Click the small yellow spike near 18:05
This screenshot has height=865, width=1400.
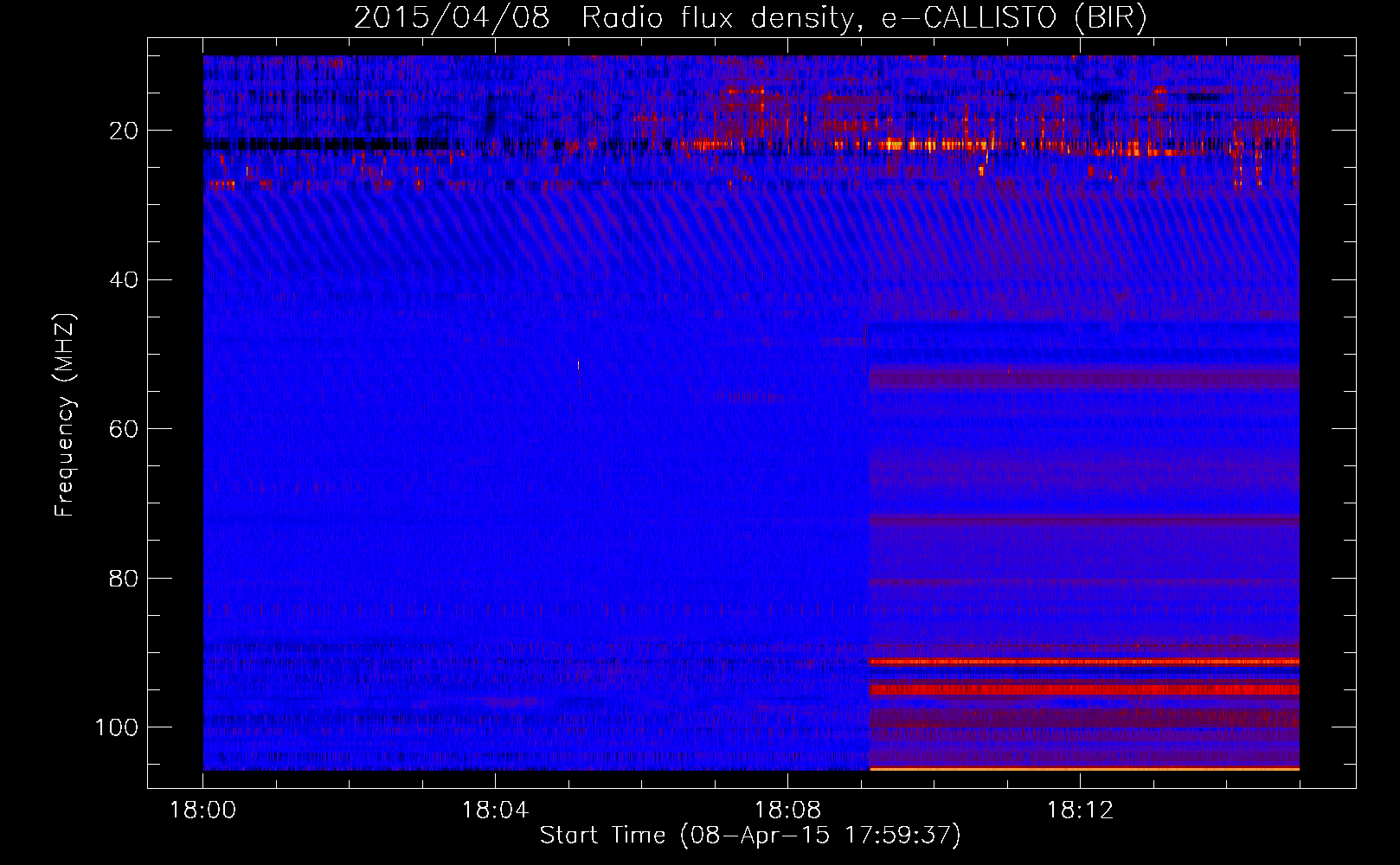pyautogui.click(x=578, y=365)
